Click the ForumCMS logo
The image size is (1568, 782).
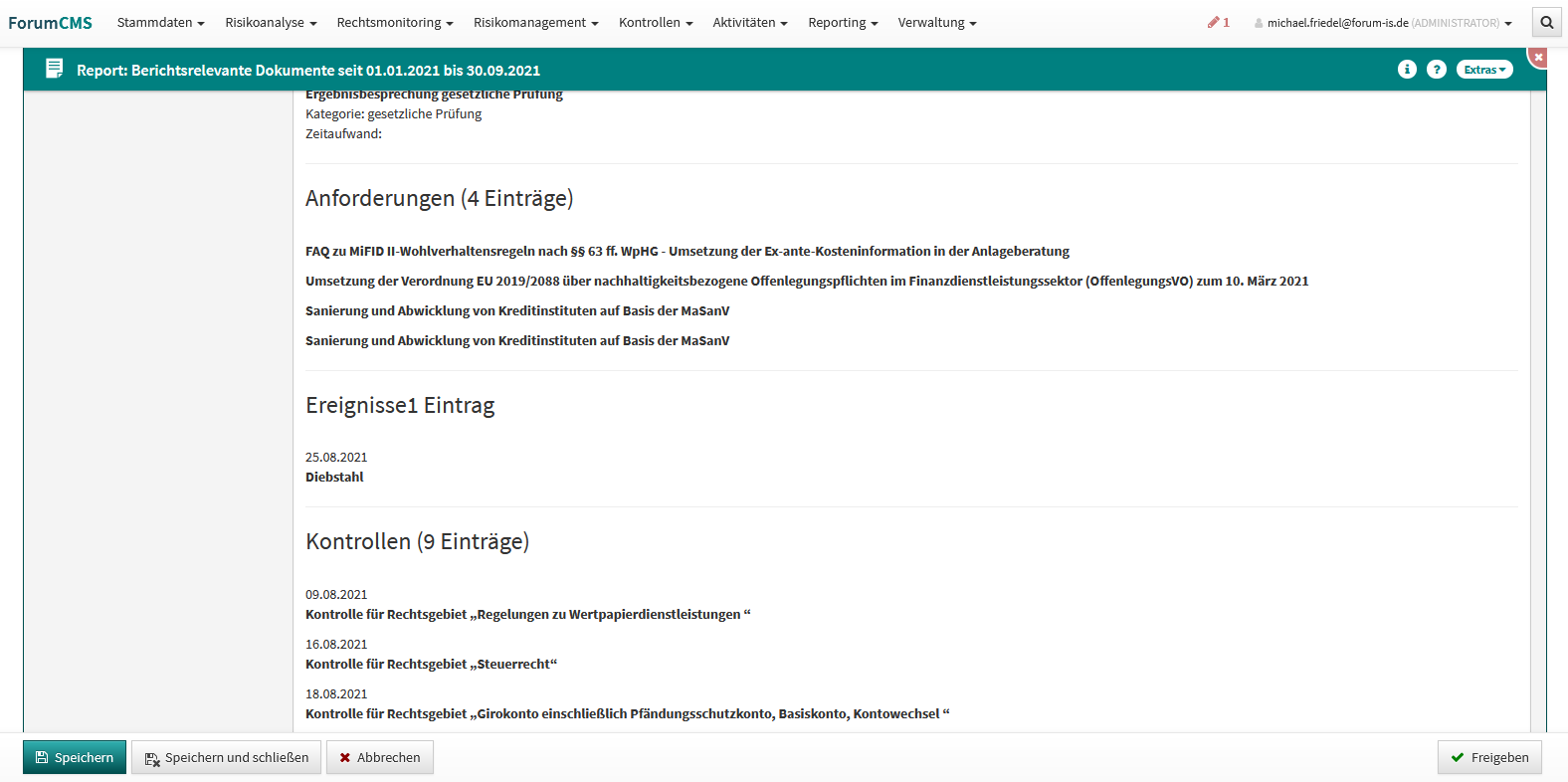[50, 22]
